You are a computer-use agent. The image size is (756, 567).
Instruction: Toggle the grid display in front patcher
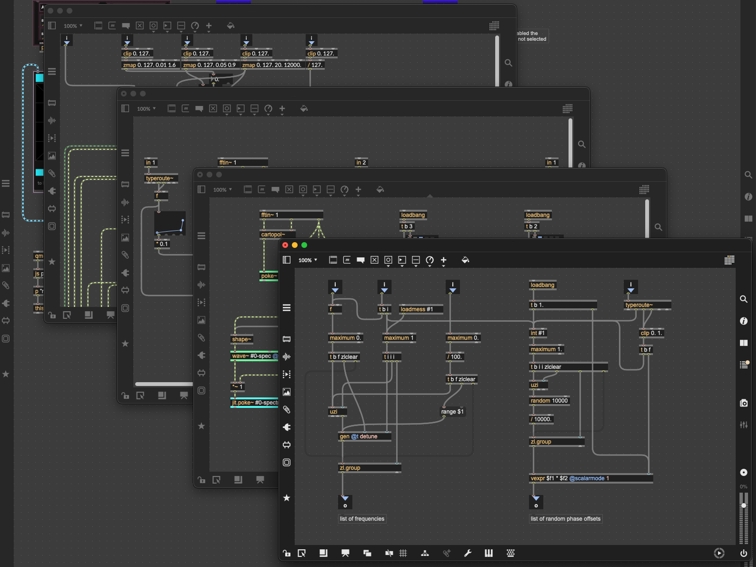(x=403, y=553)
